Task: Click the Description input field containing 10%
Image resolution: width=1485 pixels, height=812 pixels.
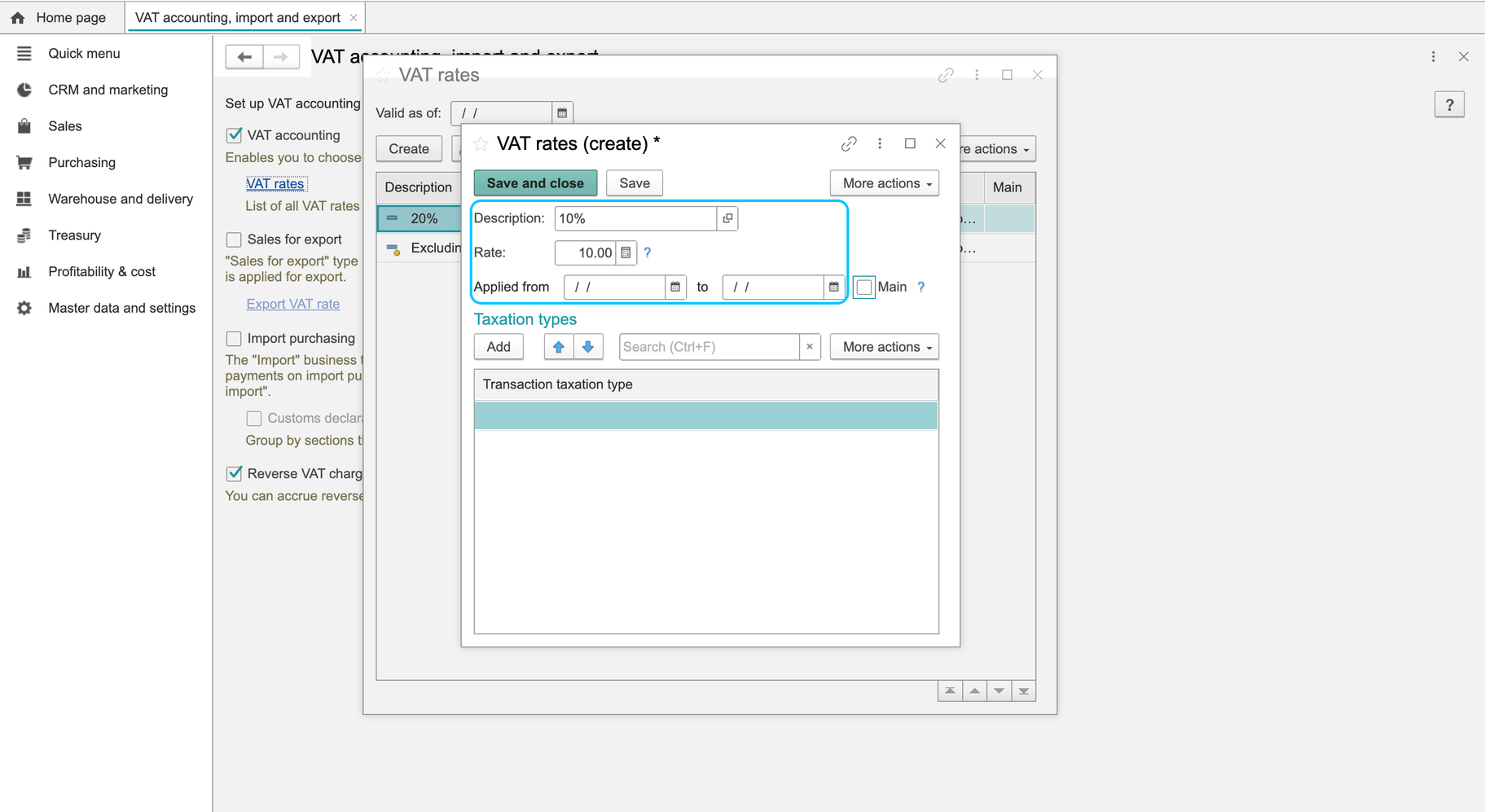Action: 635,218
